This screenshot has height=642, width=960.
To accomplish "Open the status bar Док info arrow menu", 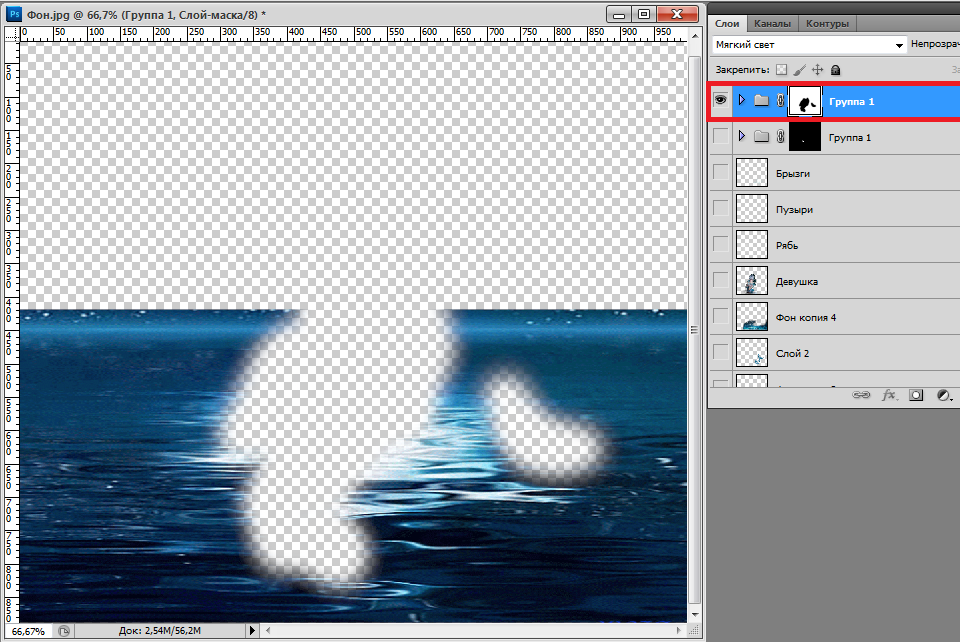I will (x=252, y=631).
